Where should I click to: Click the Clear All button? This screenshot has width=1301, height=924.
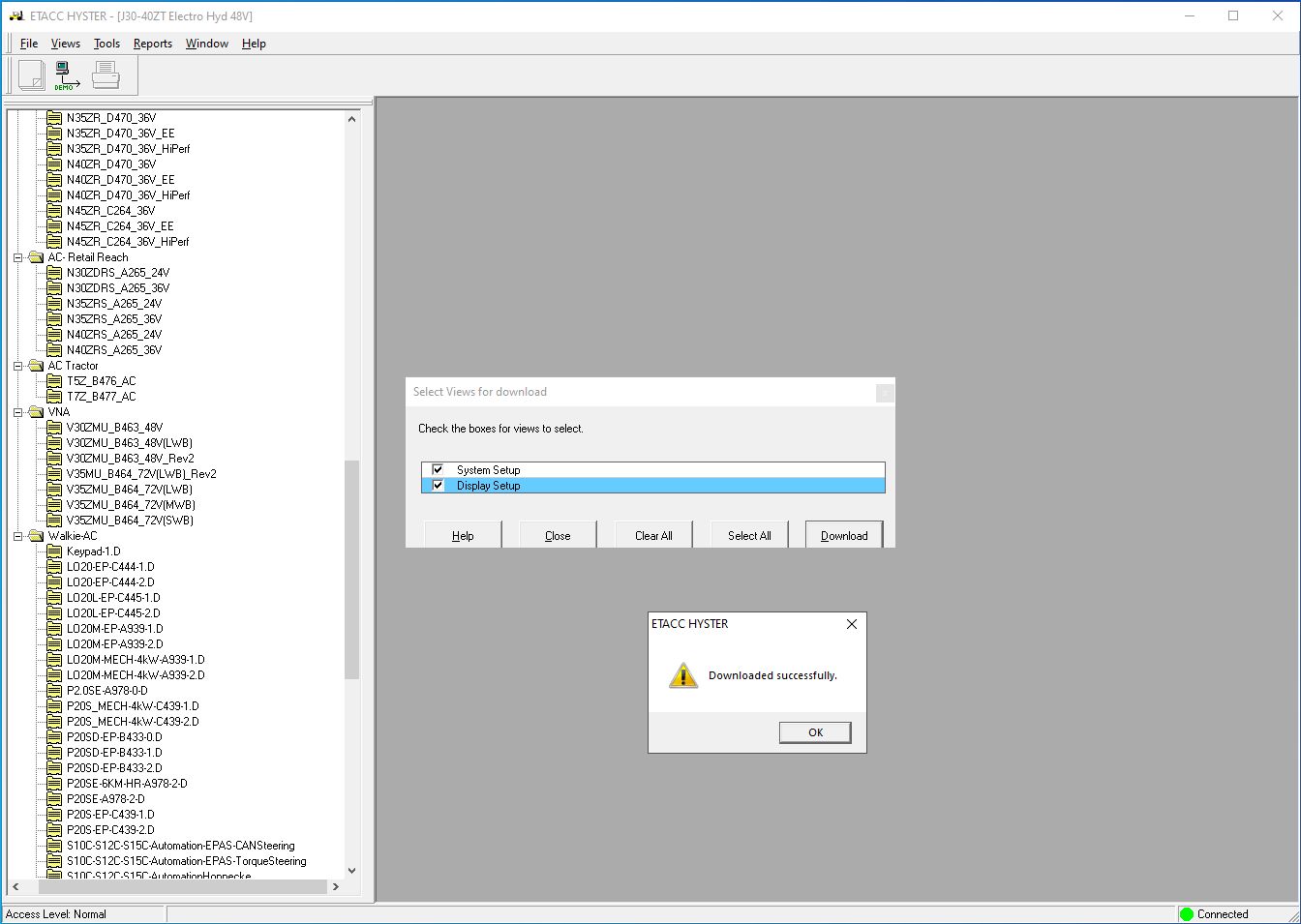click(x=653, y=535)
